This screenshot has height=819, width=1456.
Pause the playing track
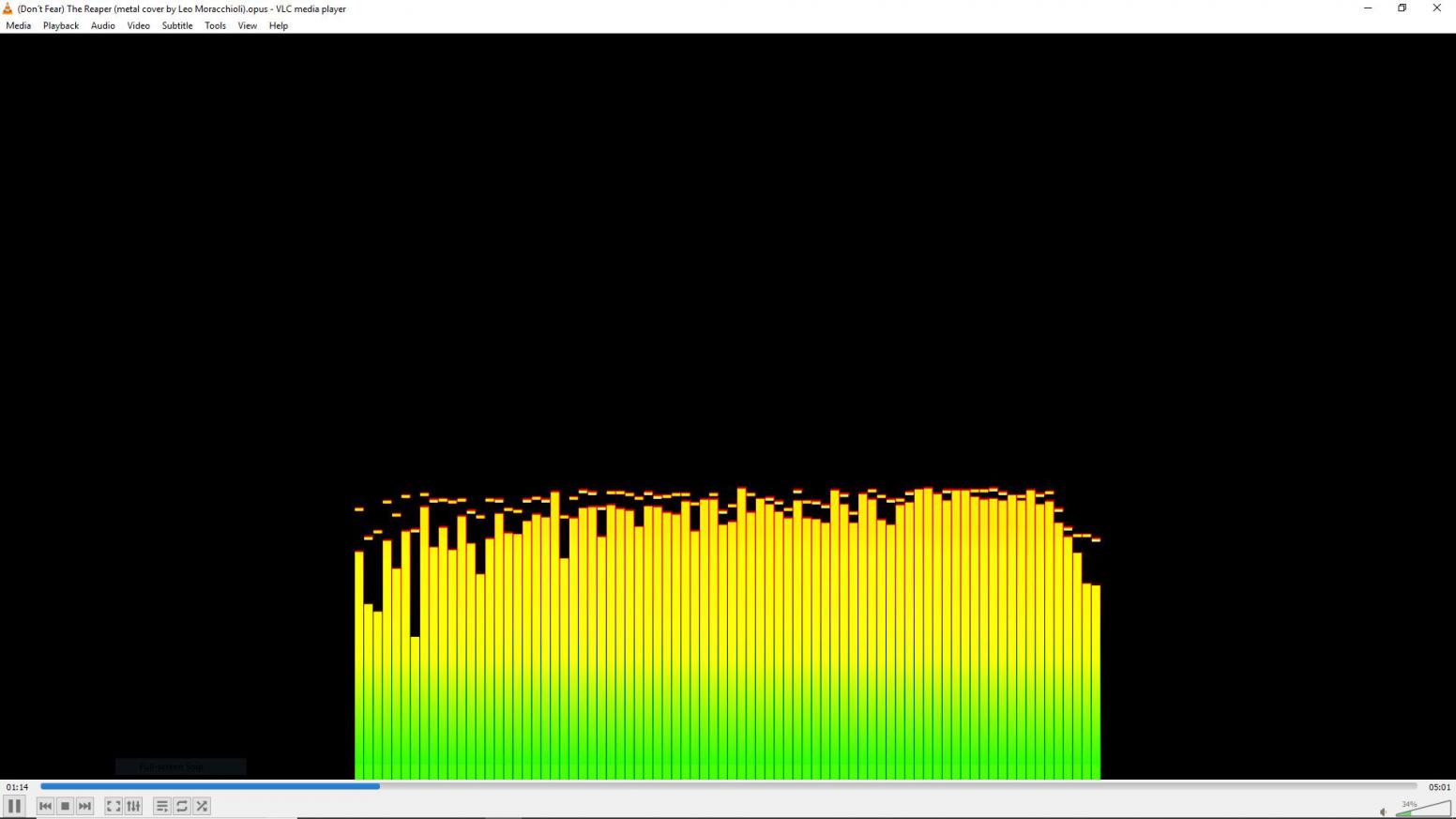14,806
